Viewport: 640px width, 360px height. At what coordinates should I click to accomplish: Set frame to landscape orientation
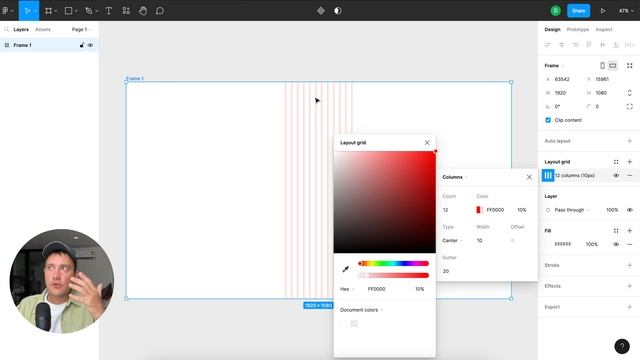click(613, 65)
